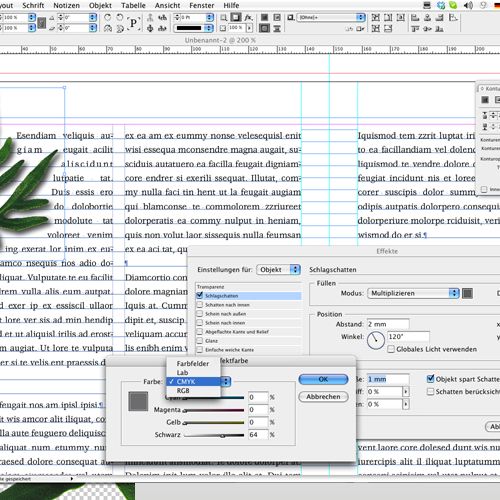Open the Modus Multiplizieren dropdown
Screen dimensions: 500x500
pyautogui.click(x=413, y=293)
